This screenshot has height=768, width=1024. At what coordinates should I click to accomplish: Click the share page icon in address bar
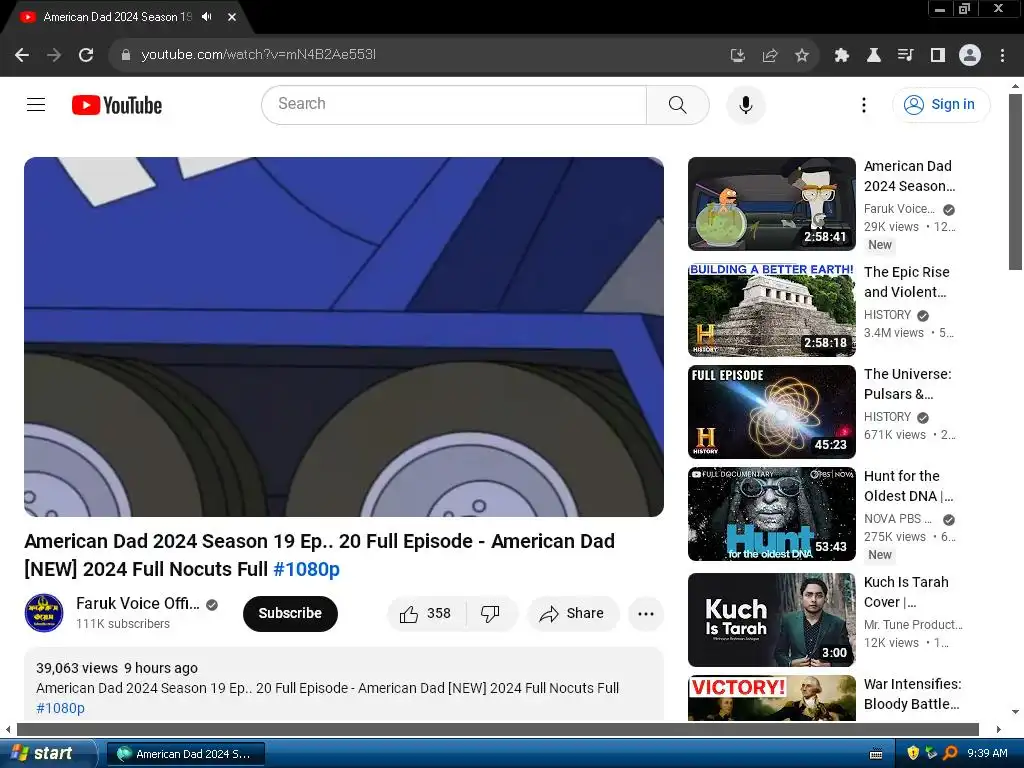click(x=769, y=56)
